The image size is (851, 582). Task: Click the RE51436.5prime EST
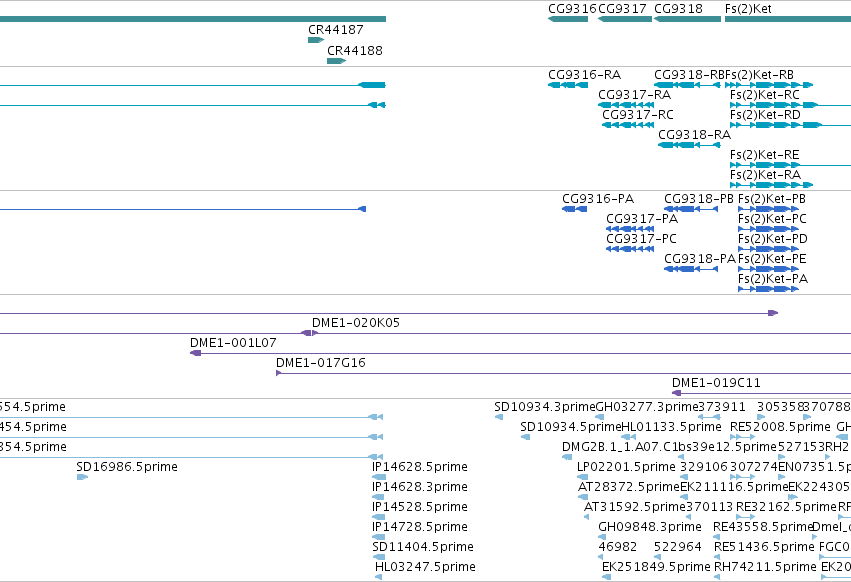[718, 557]
